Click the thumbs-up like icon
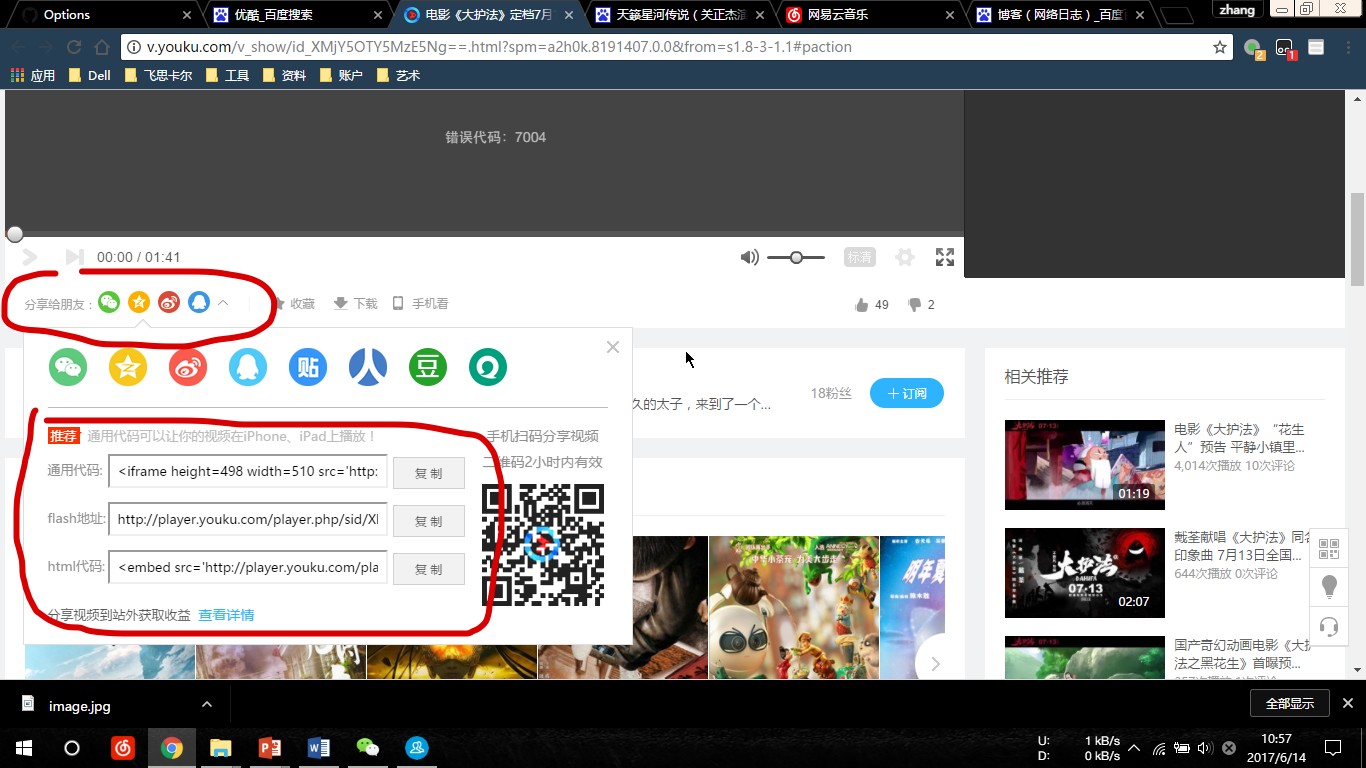This screenshot has height=768, width=1366. click(x=862, y=305)
